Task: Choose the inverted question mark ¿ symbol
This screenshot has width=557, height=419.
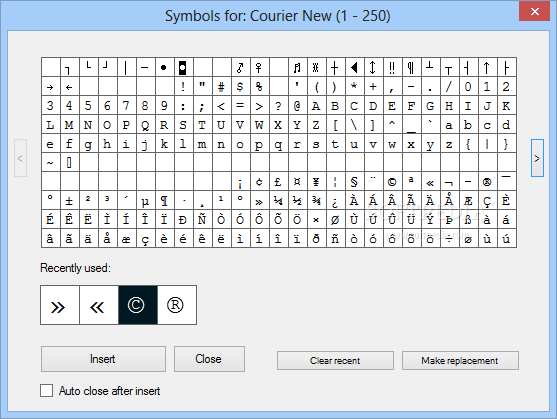Action: pos(335,201)
